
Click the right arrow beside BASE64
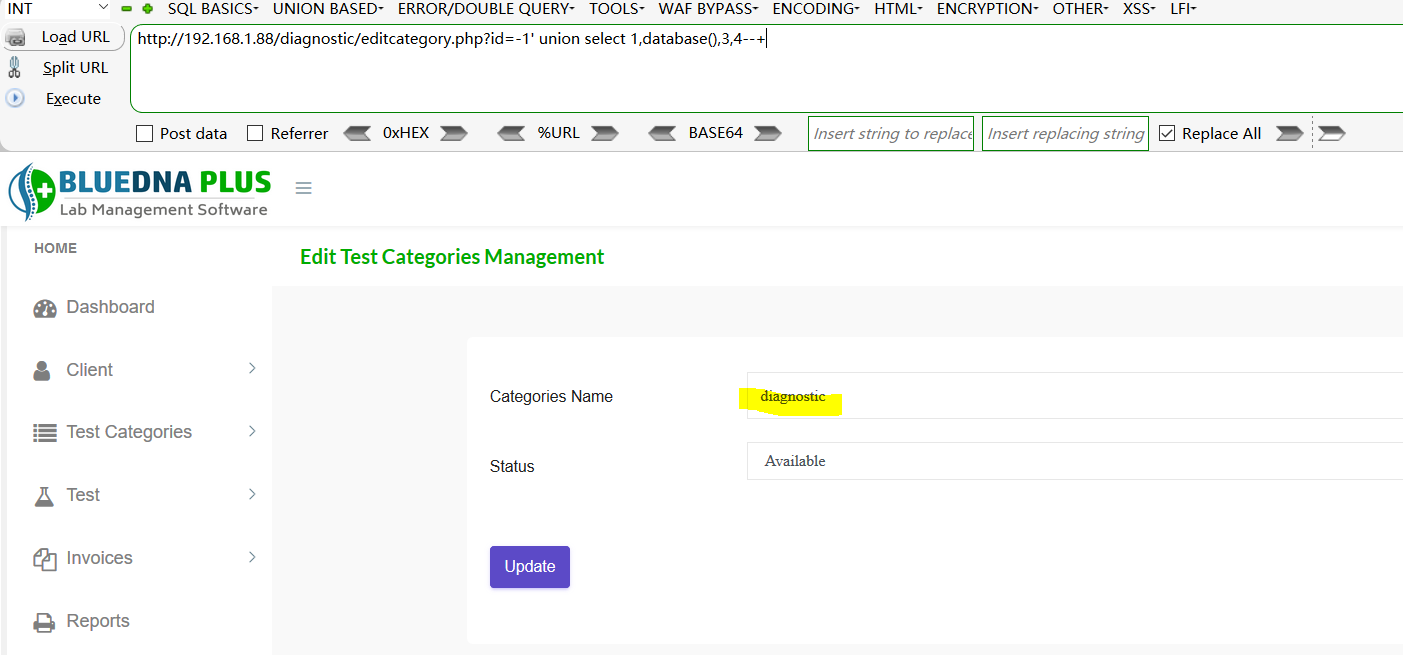pyautogui.click(x=768, y=133)
